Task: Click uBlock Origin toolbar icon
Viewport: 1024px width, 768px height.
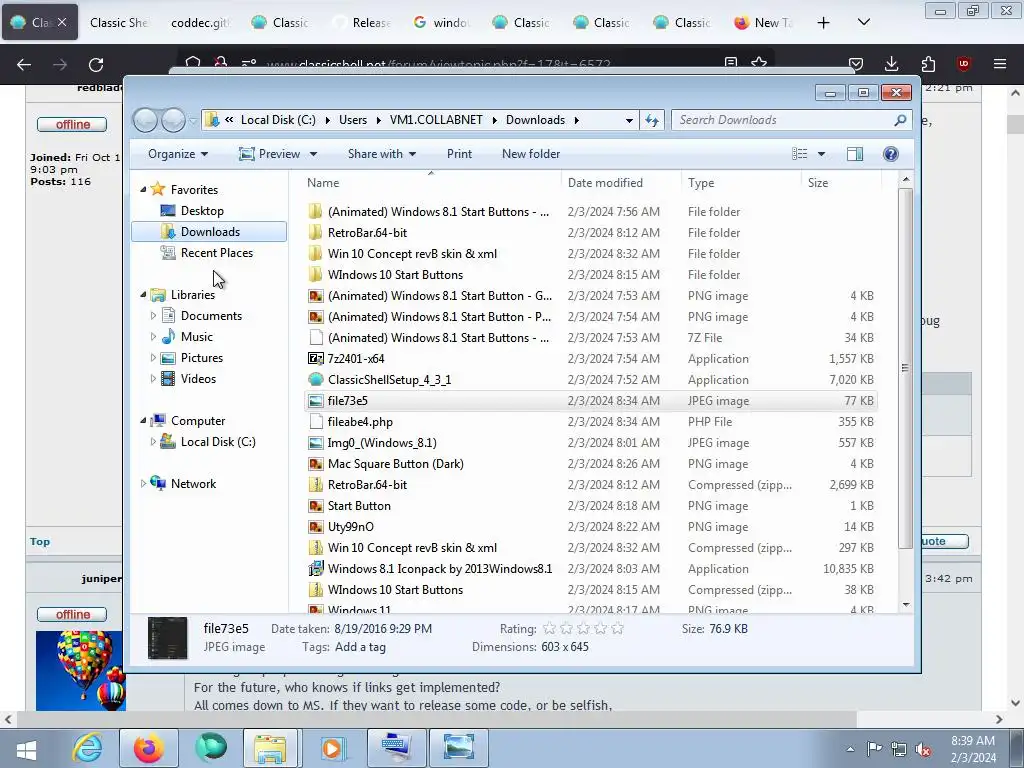Action: coord(964,64)
